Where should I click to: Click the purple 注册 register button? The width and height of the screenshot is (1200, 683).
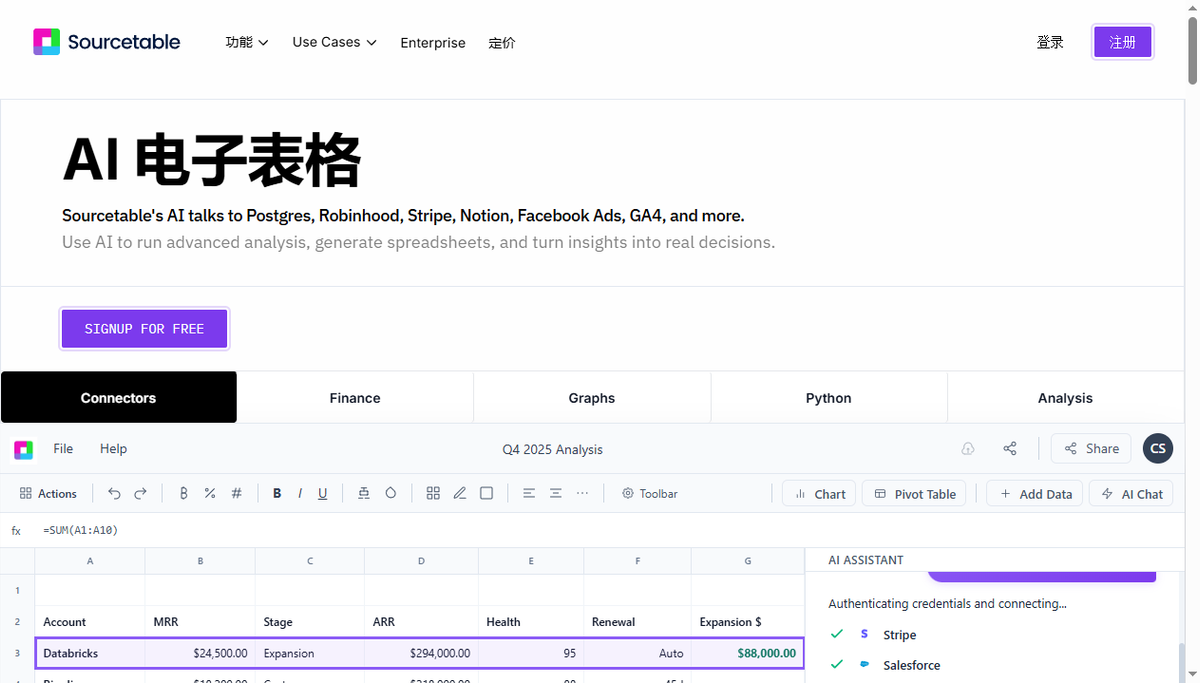pyautogui.click(x=1122, y=42)
